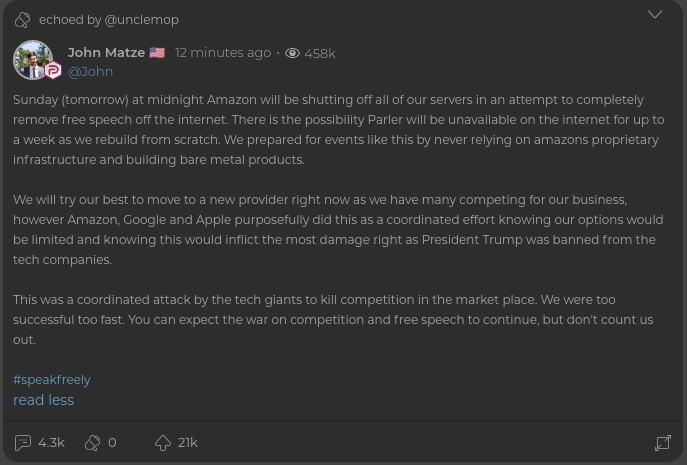Click the 458k view count
Screen dimensions: 687x465
320,53
